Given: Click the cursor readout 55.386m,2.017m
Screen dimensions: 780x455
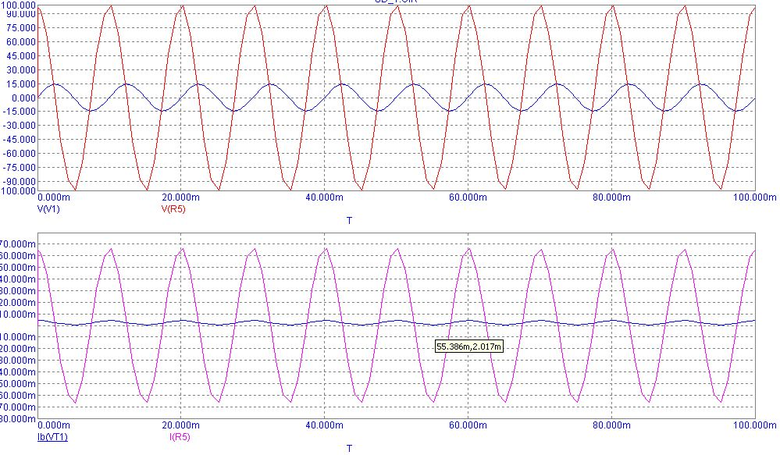Looking at the screenshot, I should point(469,346).
